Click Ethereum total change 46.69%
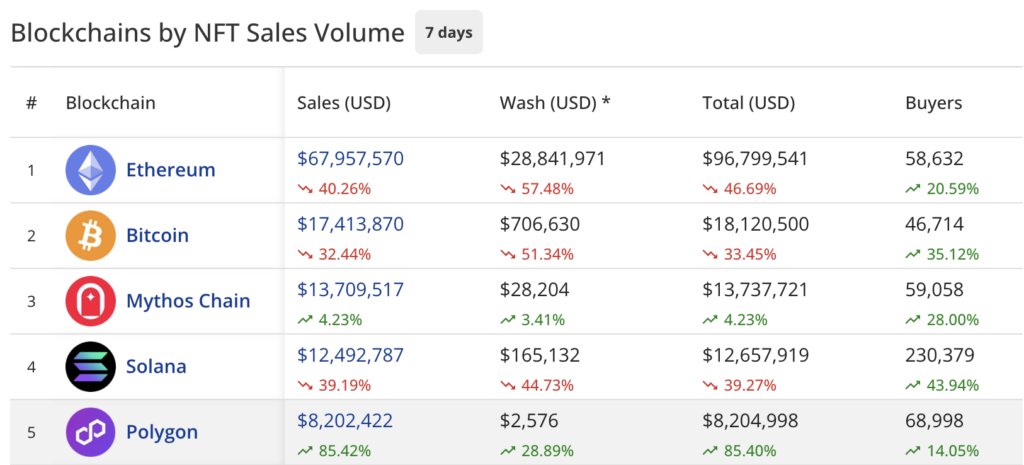Screen dimensions: 1024x465 point(739,189)
